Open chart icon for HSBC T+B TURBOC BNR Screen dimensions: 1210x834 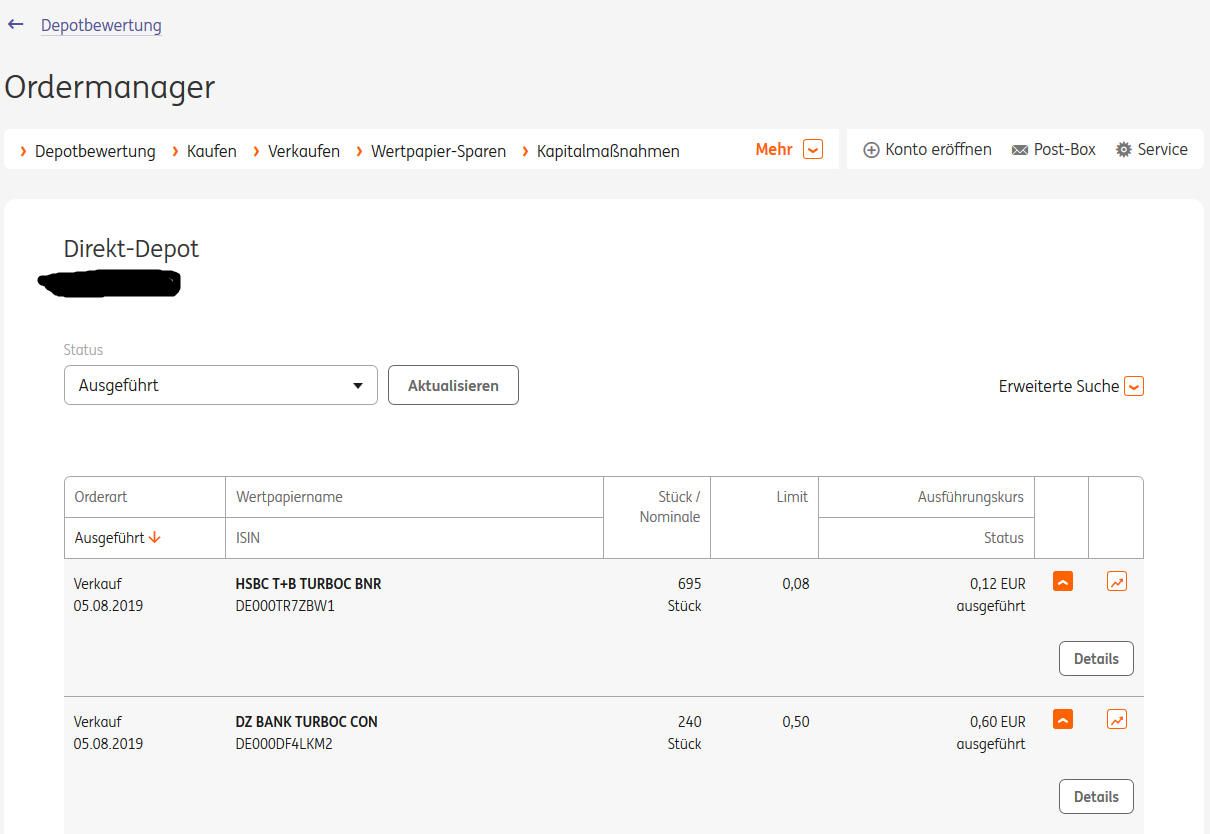[x=1117, y=581]
